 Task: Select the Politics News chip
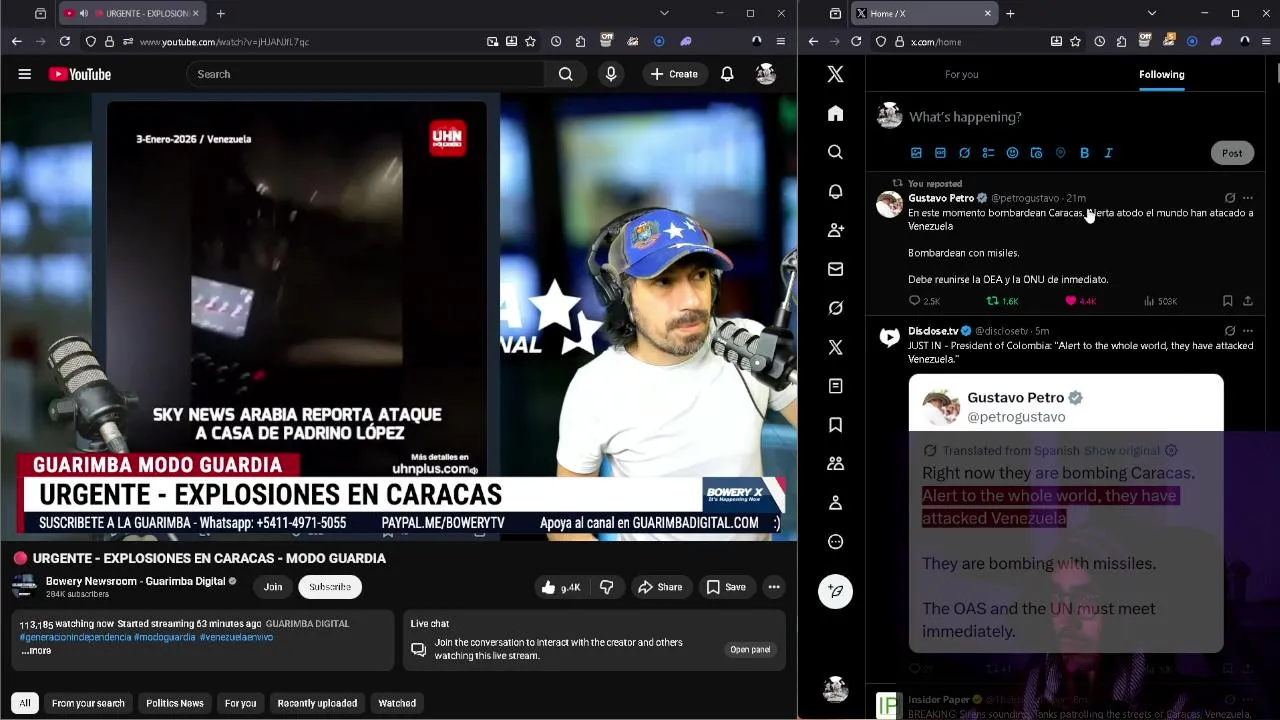coord(175,703)
